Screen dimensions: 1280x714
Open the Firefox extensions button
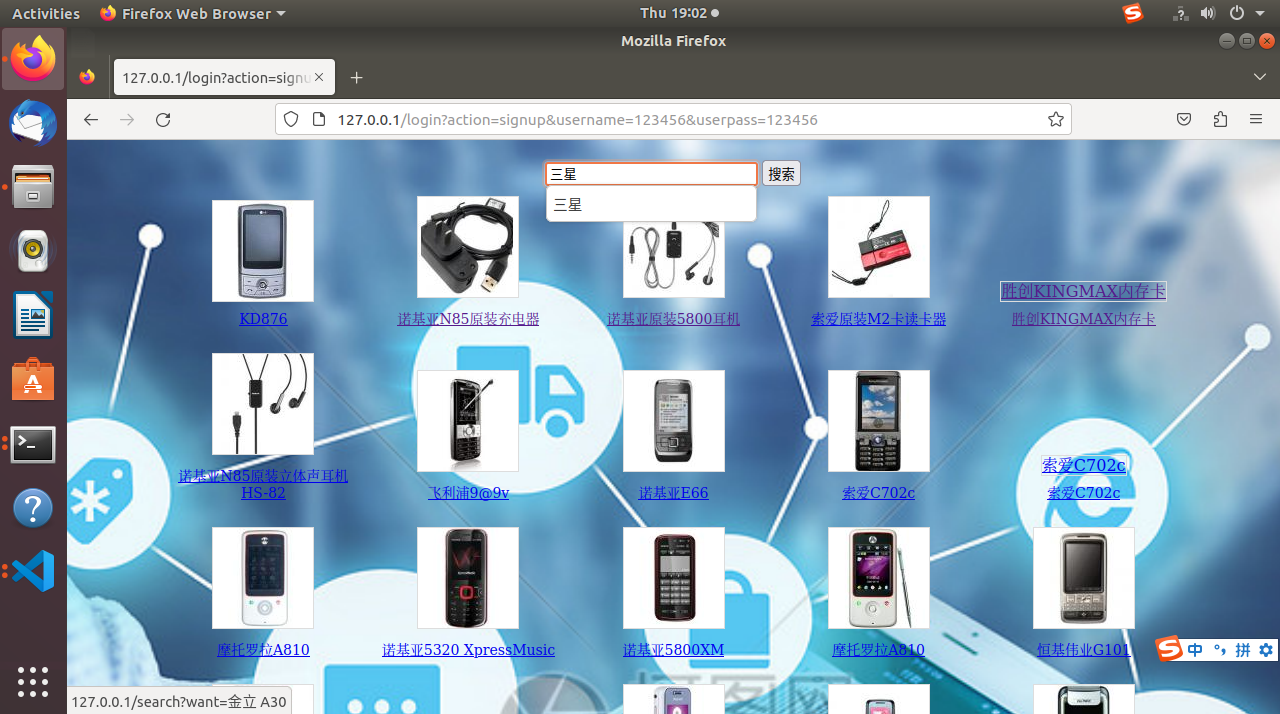tap(1220, 120)
